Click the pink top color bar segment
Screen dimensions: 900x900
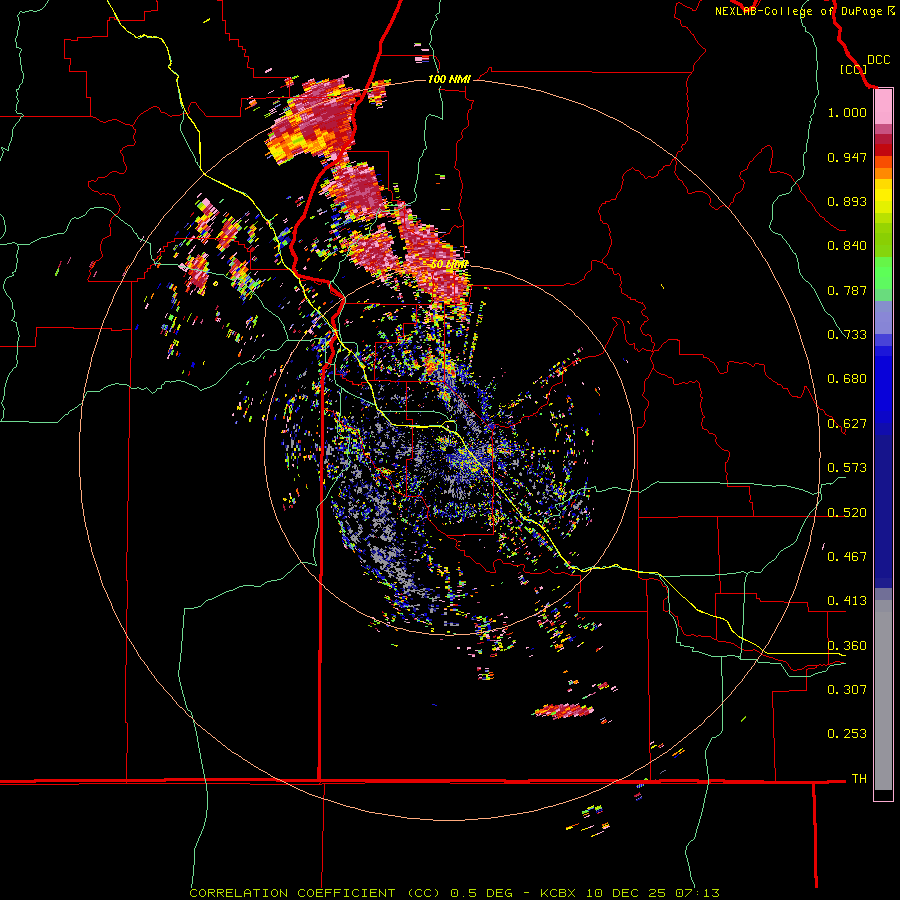tap(883, 107)
